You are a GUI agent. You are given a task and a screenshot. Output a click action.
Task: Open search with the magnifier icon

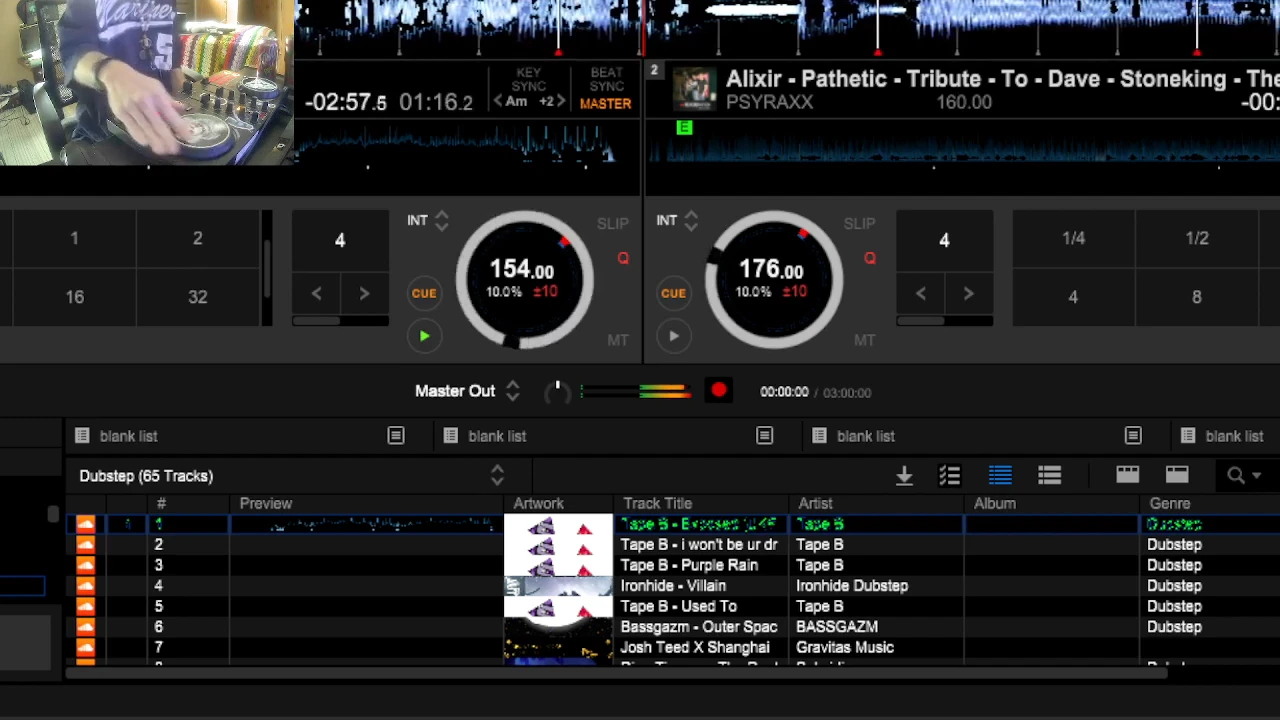tap(1237, 475)
